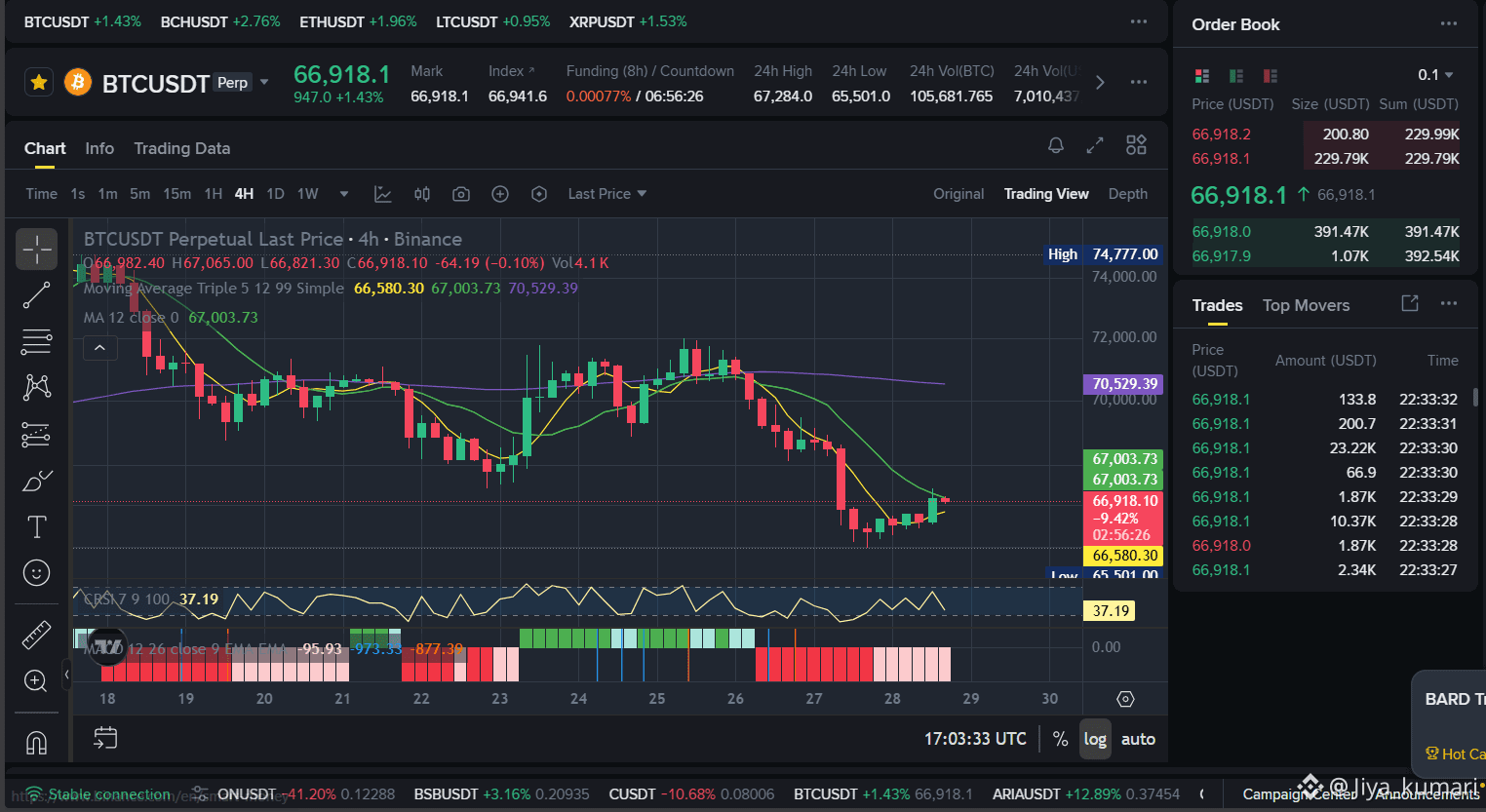This screenshot has width=1486, height=812.
Task: Open the Trading Data tab
Action: coord(182,148)
